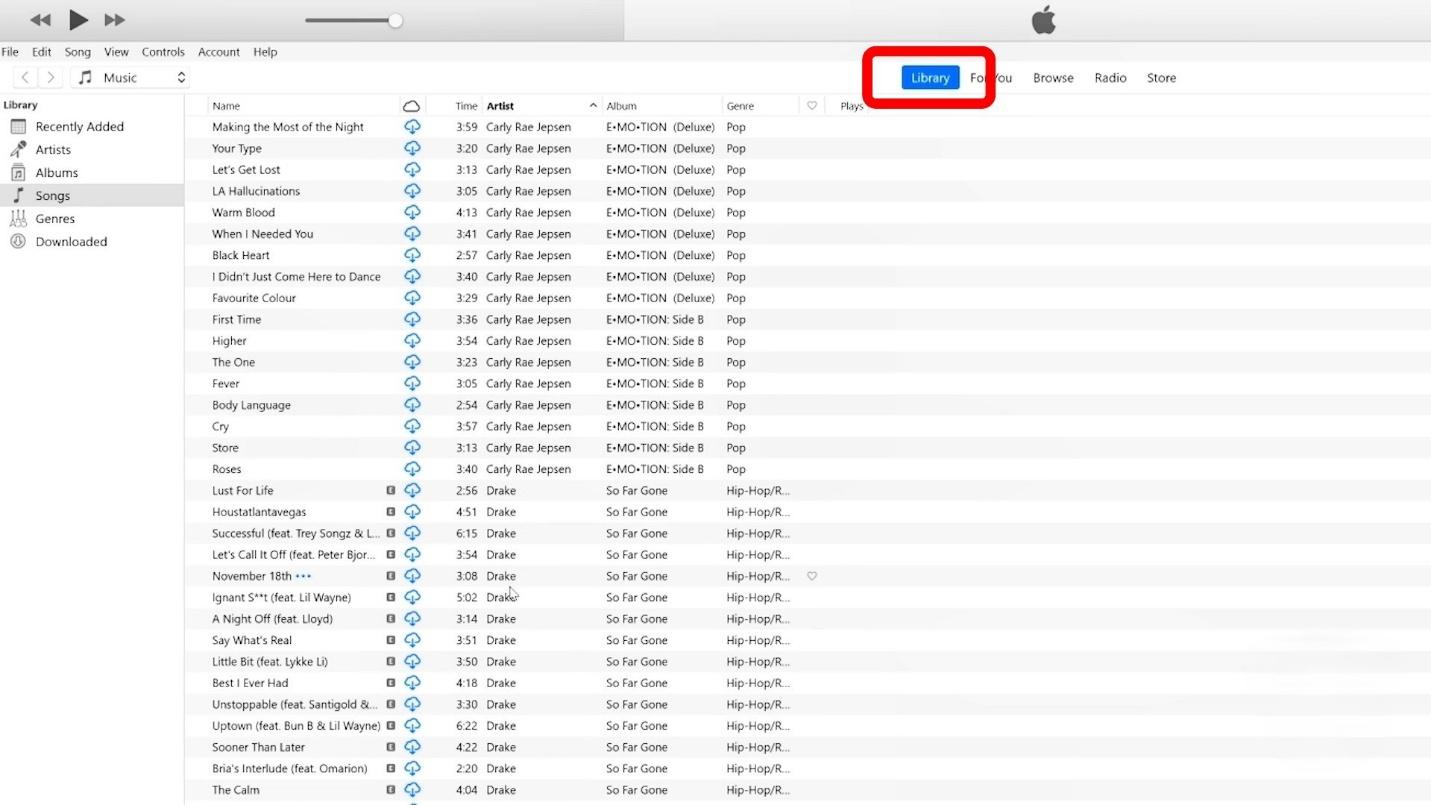Select the song Bria's Interlude (feat. Omarion)

290,769
